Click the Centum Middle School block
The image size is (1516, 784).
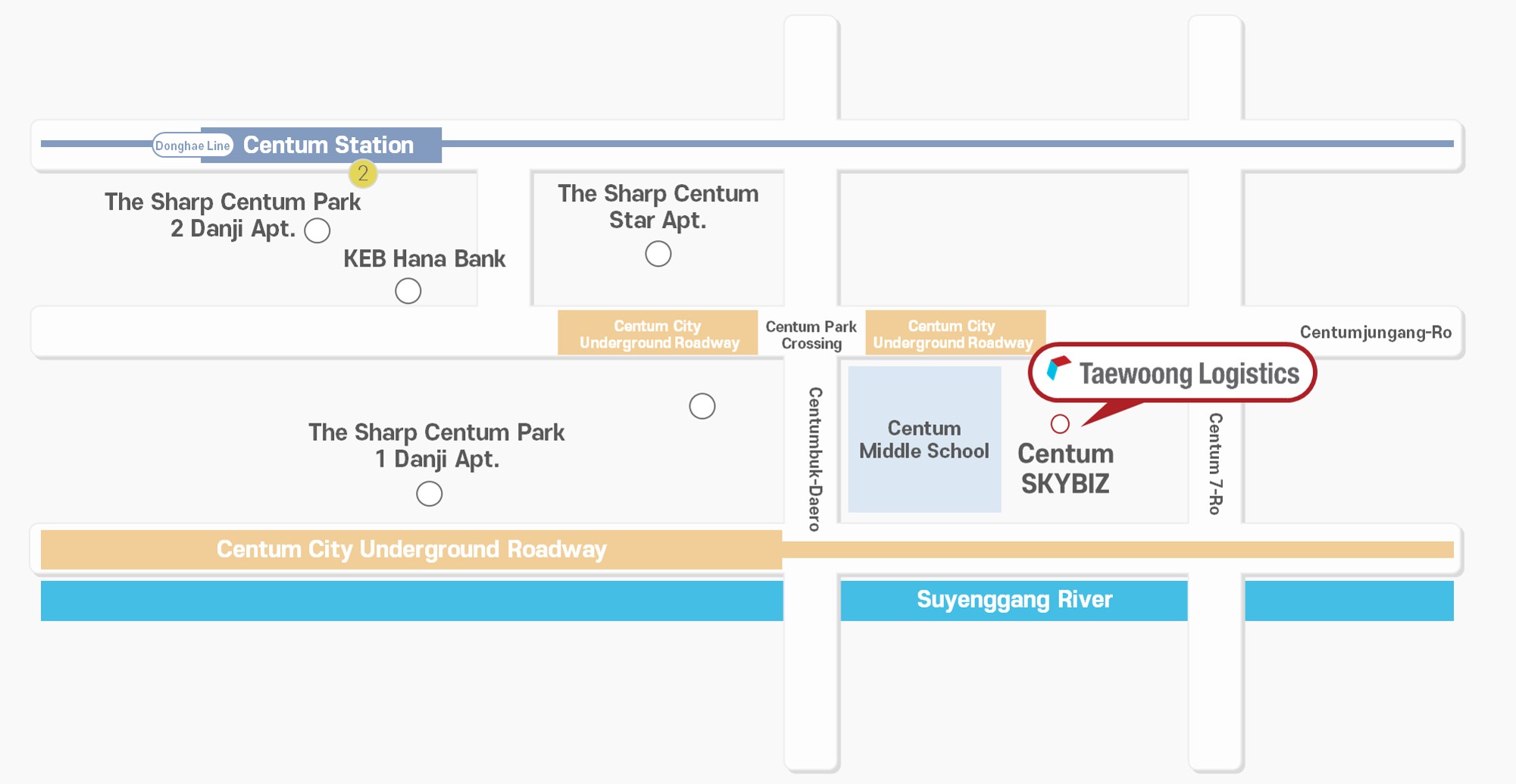pos(924,439)
